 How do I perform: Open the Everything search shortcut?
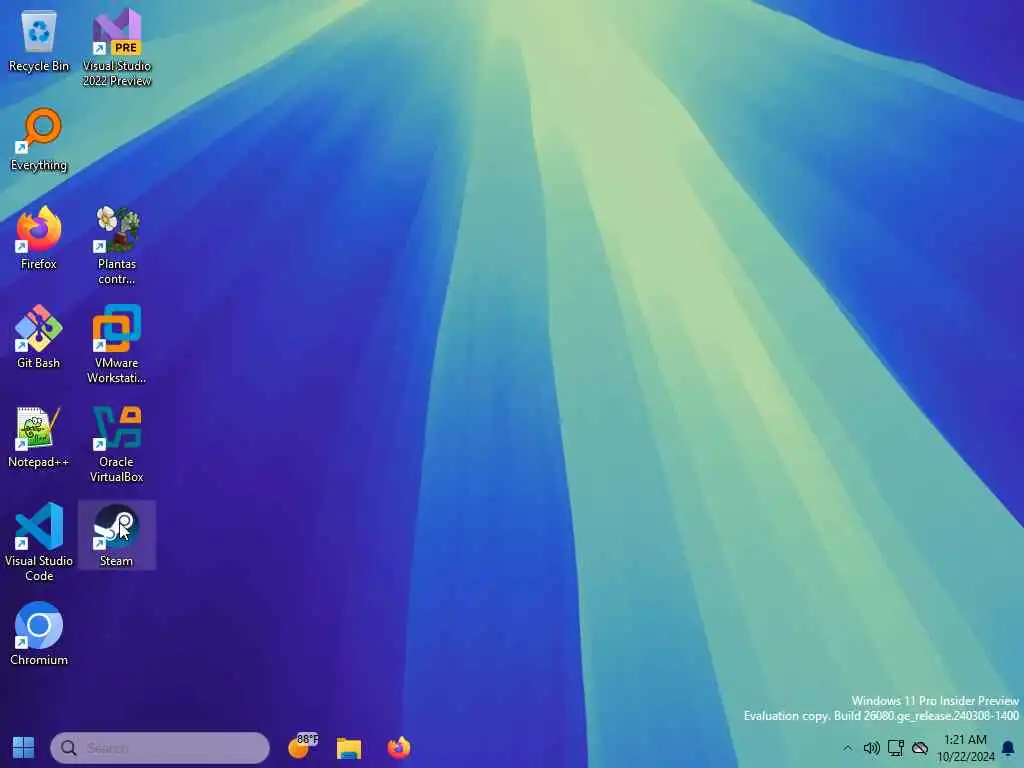(39, 140)
